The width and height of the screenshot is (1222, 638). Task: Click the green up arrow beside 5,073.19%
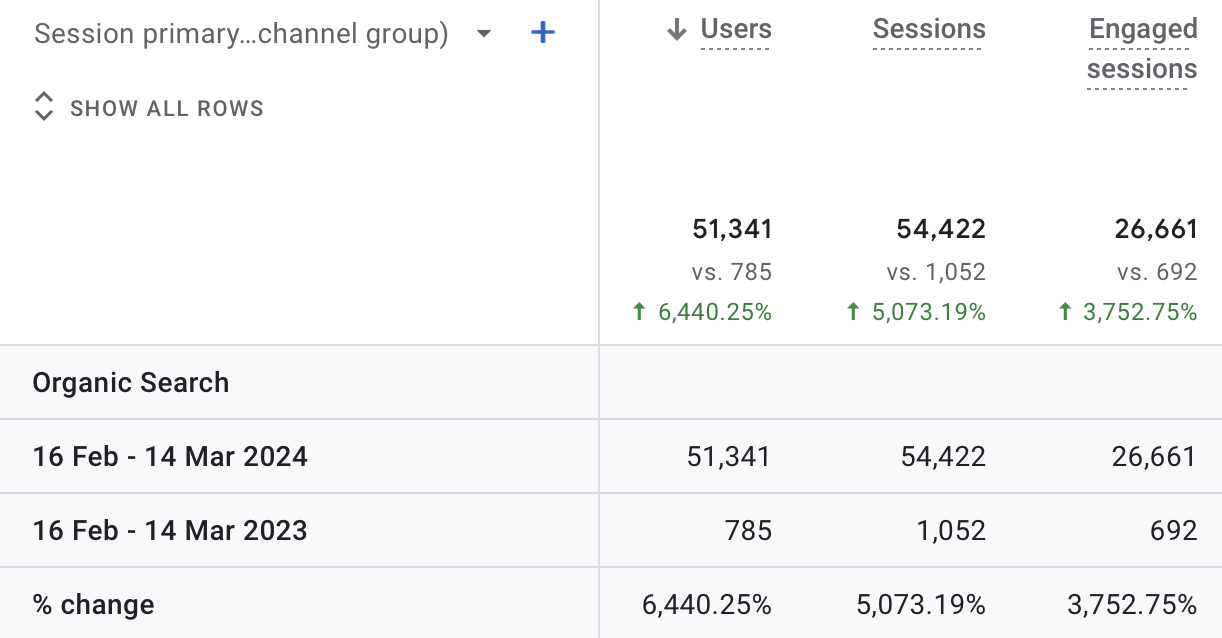[853, 312]
